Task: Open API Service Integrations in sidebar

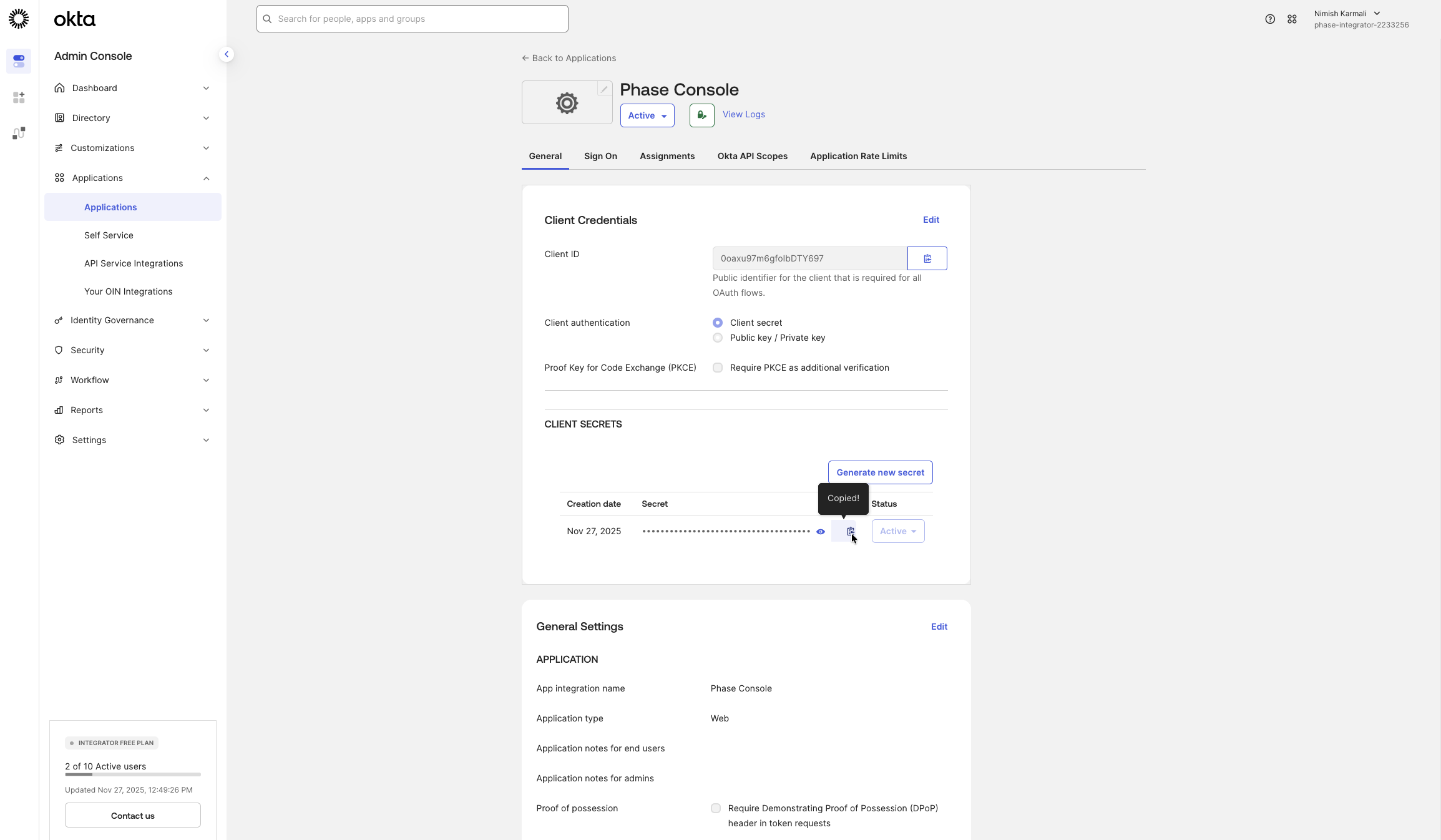Action: tap(133, 263)
